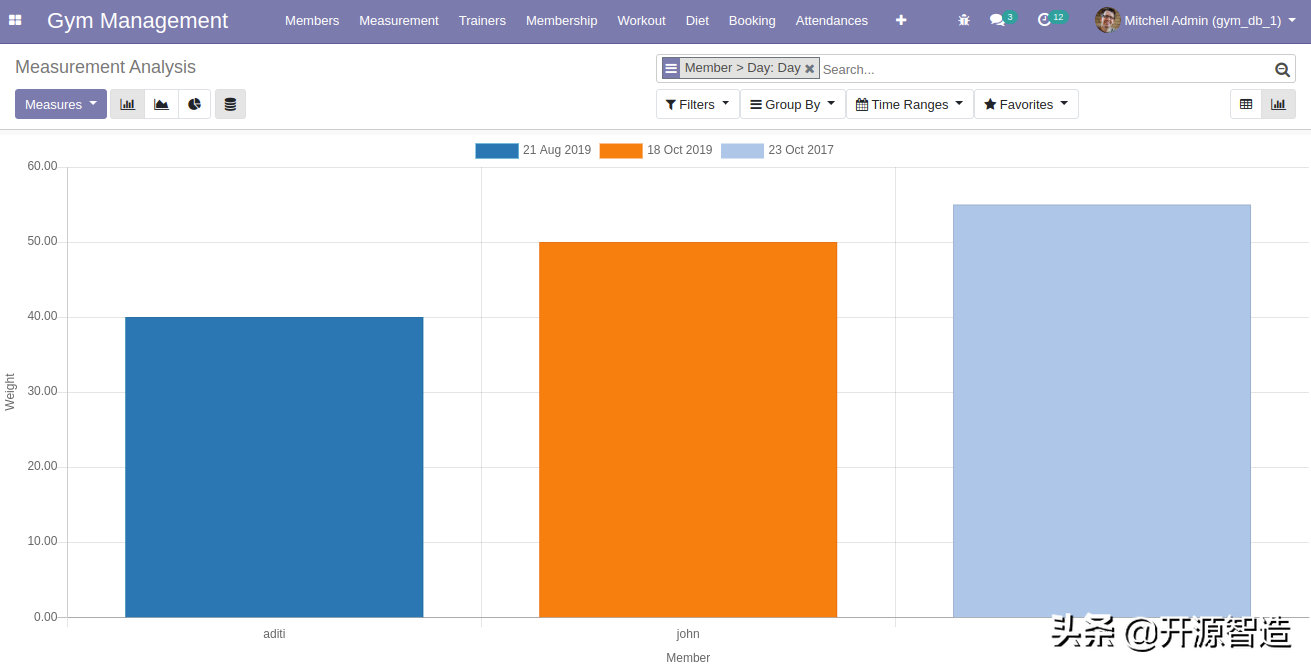This screenshot has width=1311, height=669.
Task: Open Mitchell Admin user menu
Action: tap(1201, 20)
